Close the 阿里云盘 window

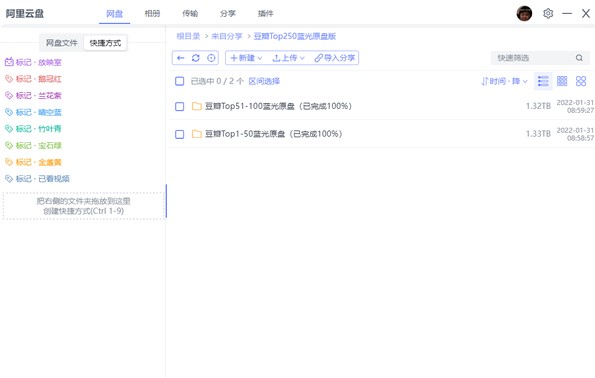click(586, 14)
